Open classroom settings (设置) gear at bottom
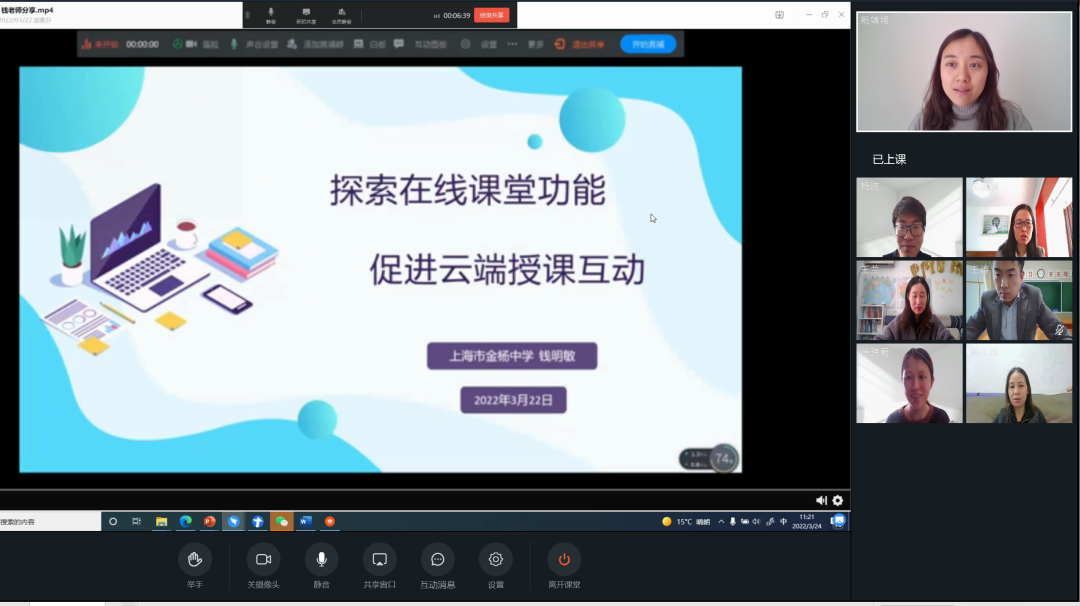1080x606 pixels. pos(495,559)
